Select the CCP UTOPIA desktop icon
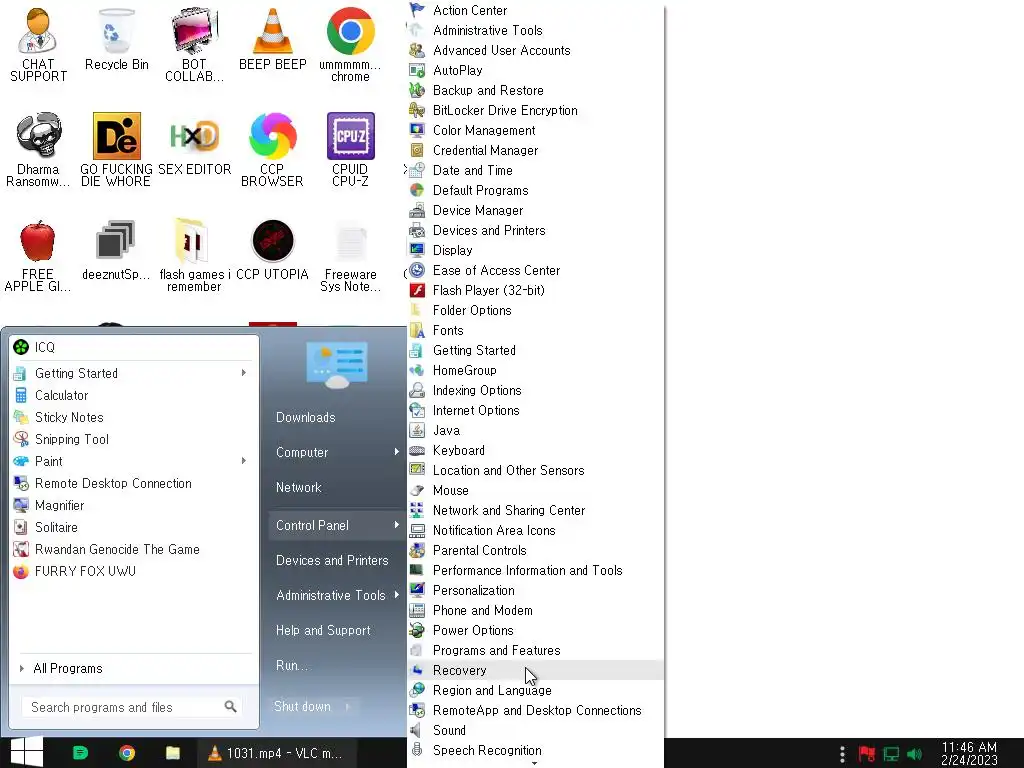This screenshot has width=1024, height=768. click(x=272, y=249)
